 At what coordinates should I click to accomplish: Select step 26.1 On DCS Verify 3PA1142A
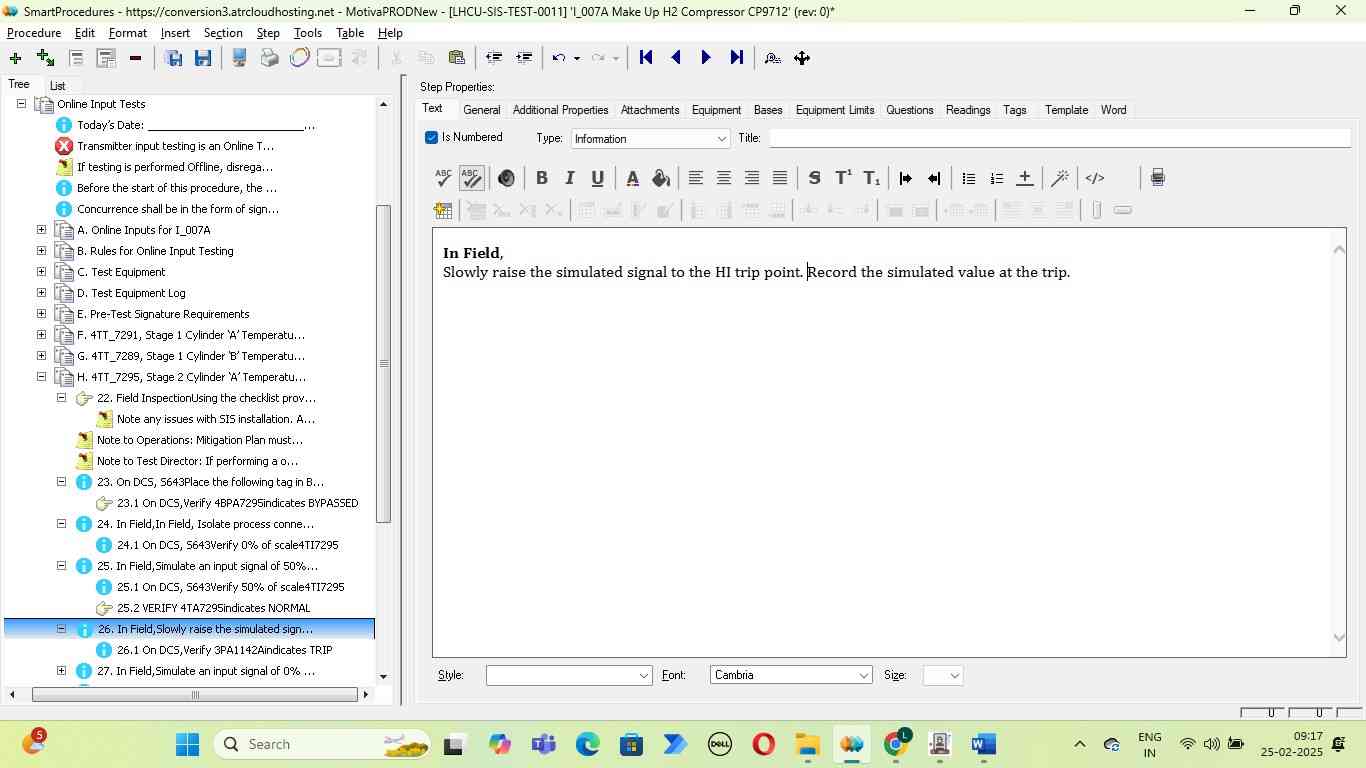pos(224,650)
